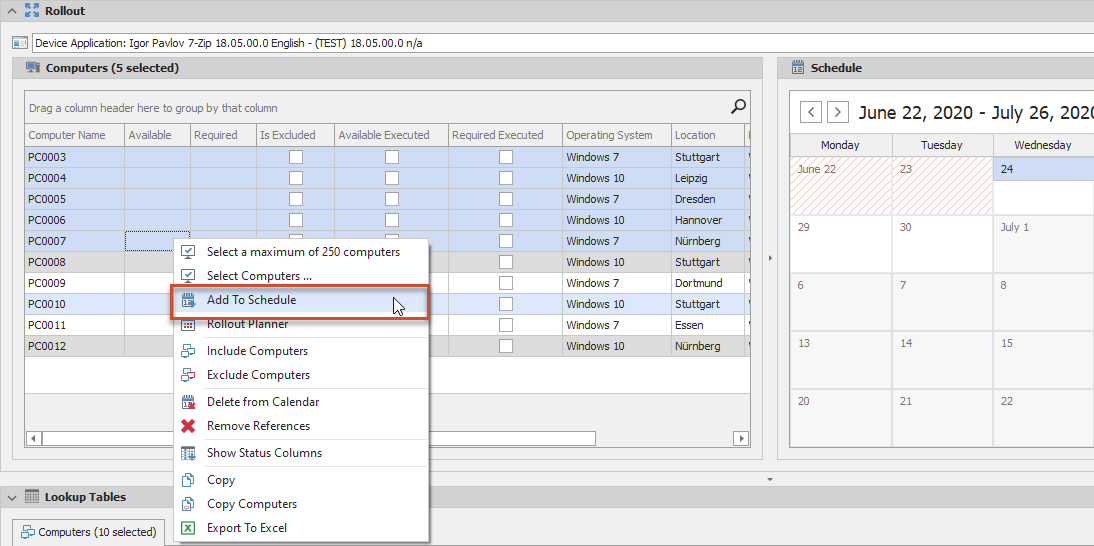
Task: Click the Exclude Computers icon
Action: [x=188, y=374]
